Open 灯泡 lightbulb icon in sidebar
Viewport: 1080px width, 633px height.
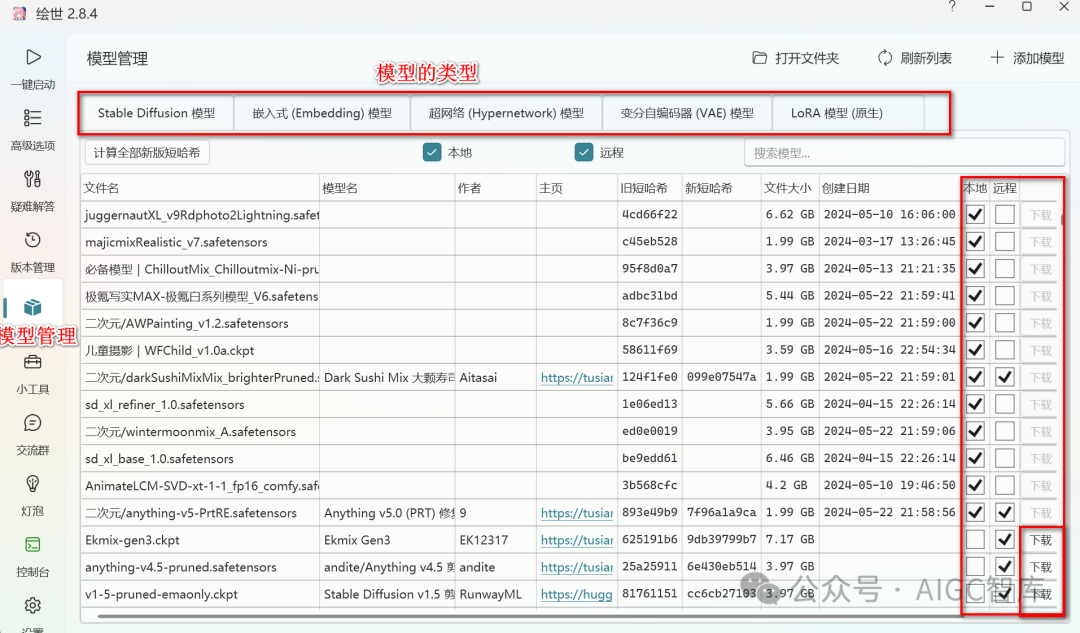coord(32,484)
